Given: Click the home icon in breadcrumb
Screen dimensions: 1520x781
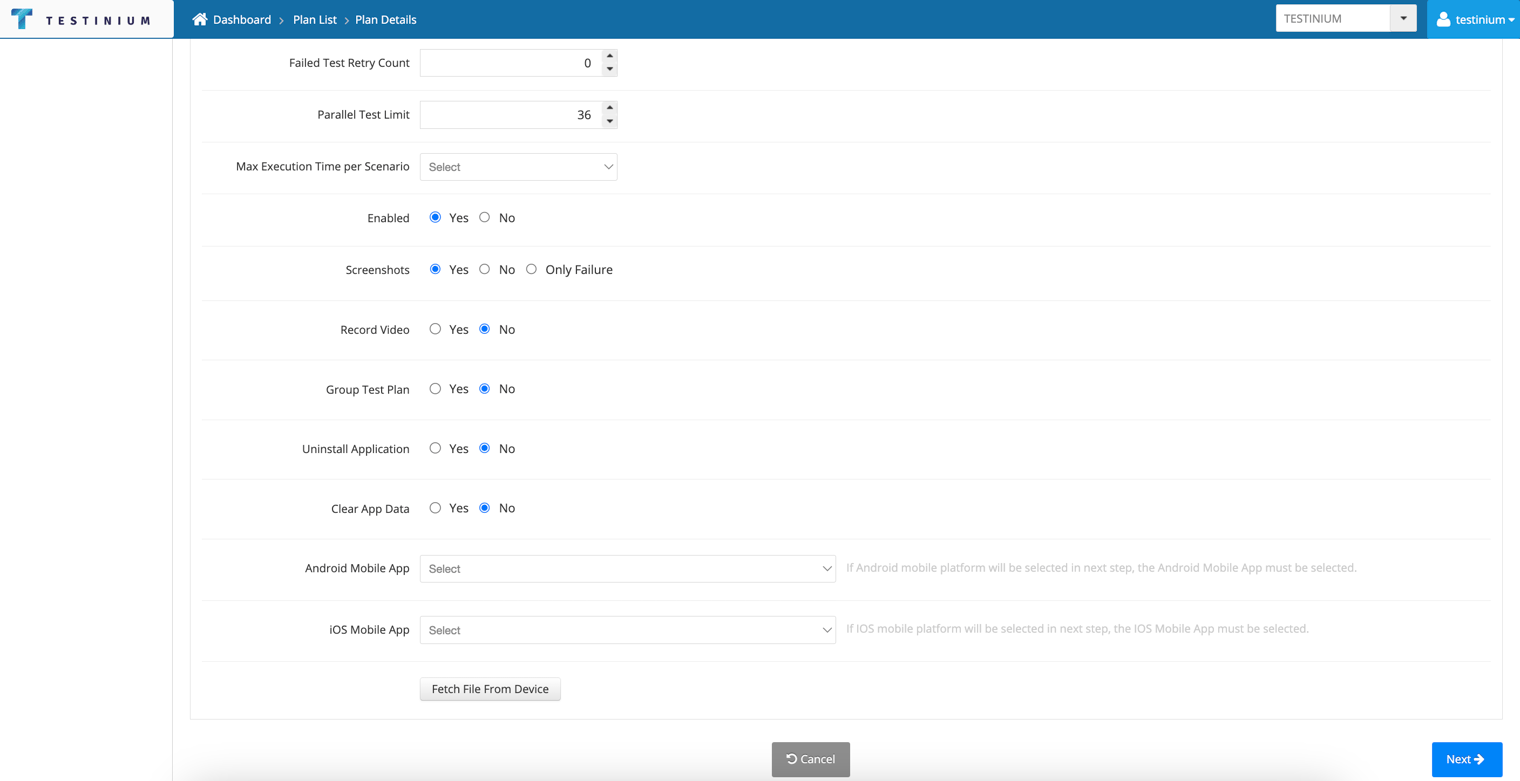Looking at the screenshot, I should tap(200, 19).
